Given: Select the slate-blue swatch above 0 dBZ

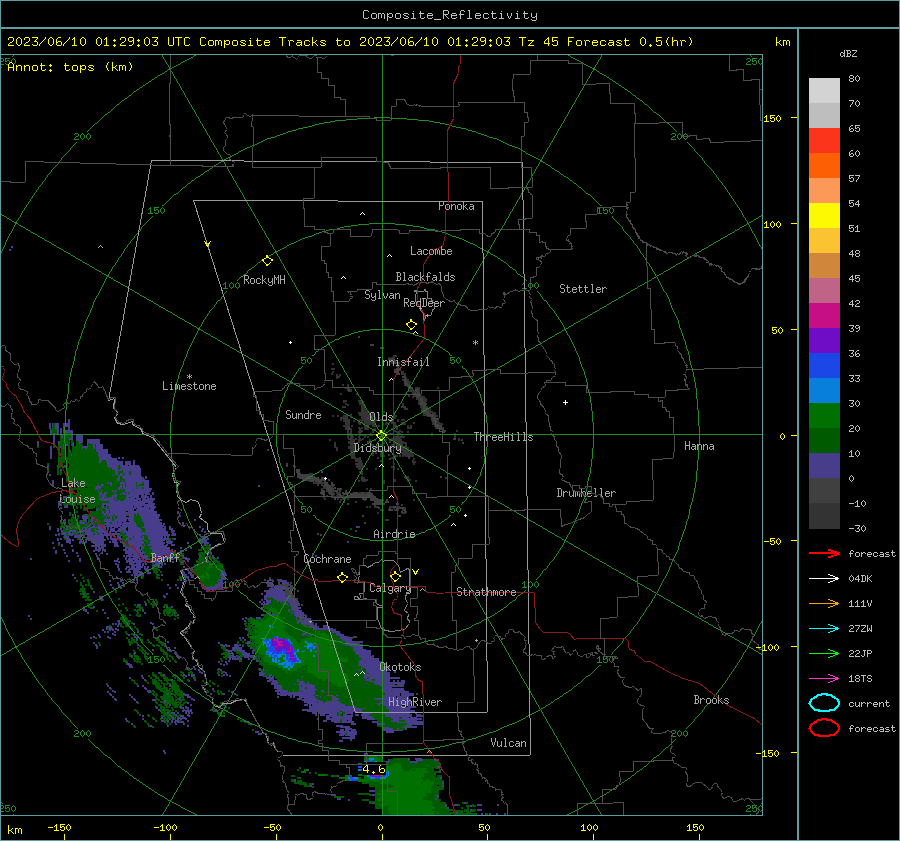Looking at the screenshot, I should [x=824, y=465].
